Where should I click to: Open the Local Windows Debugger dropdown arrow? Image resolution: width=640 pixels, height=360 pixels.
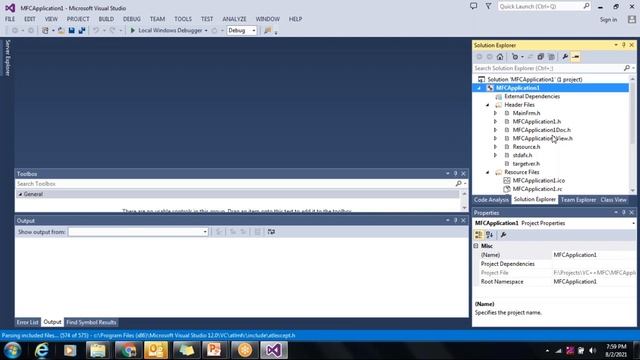coord(206,31)
